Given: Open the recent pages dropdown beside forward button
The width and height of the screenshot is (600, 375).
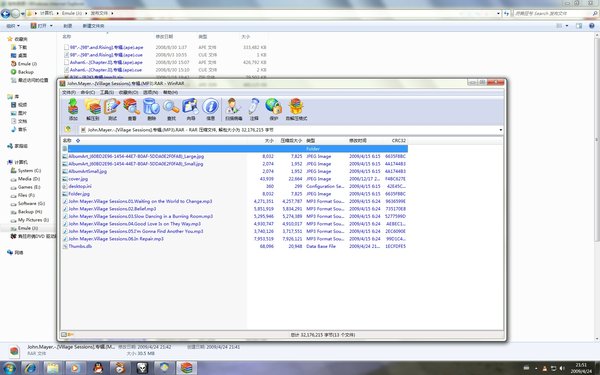Looking at the screenshot, I should [23, 14].
